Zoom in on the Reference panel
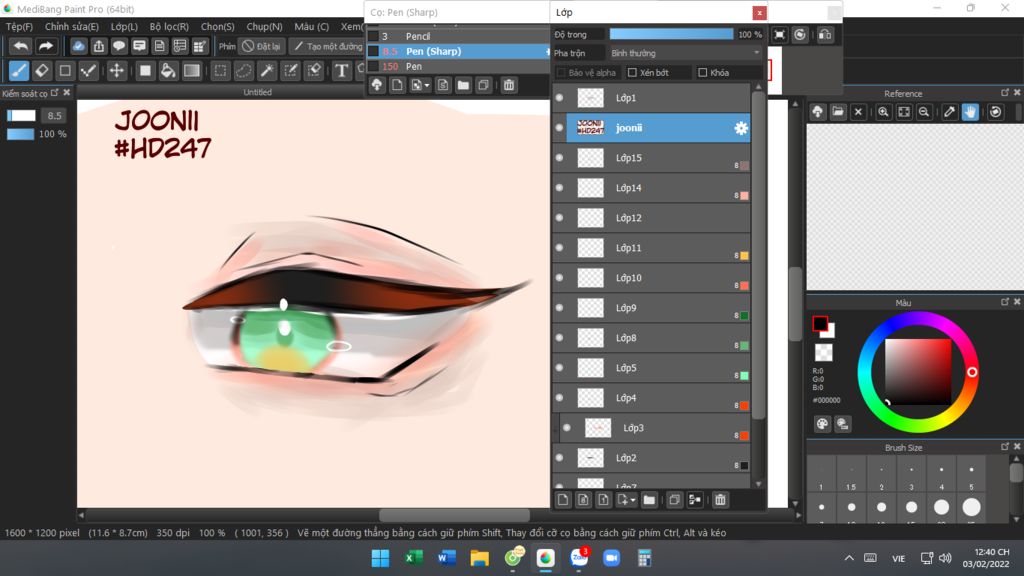 (883, 112)
